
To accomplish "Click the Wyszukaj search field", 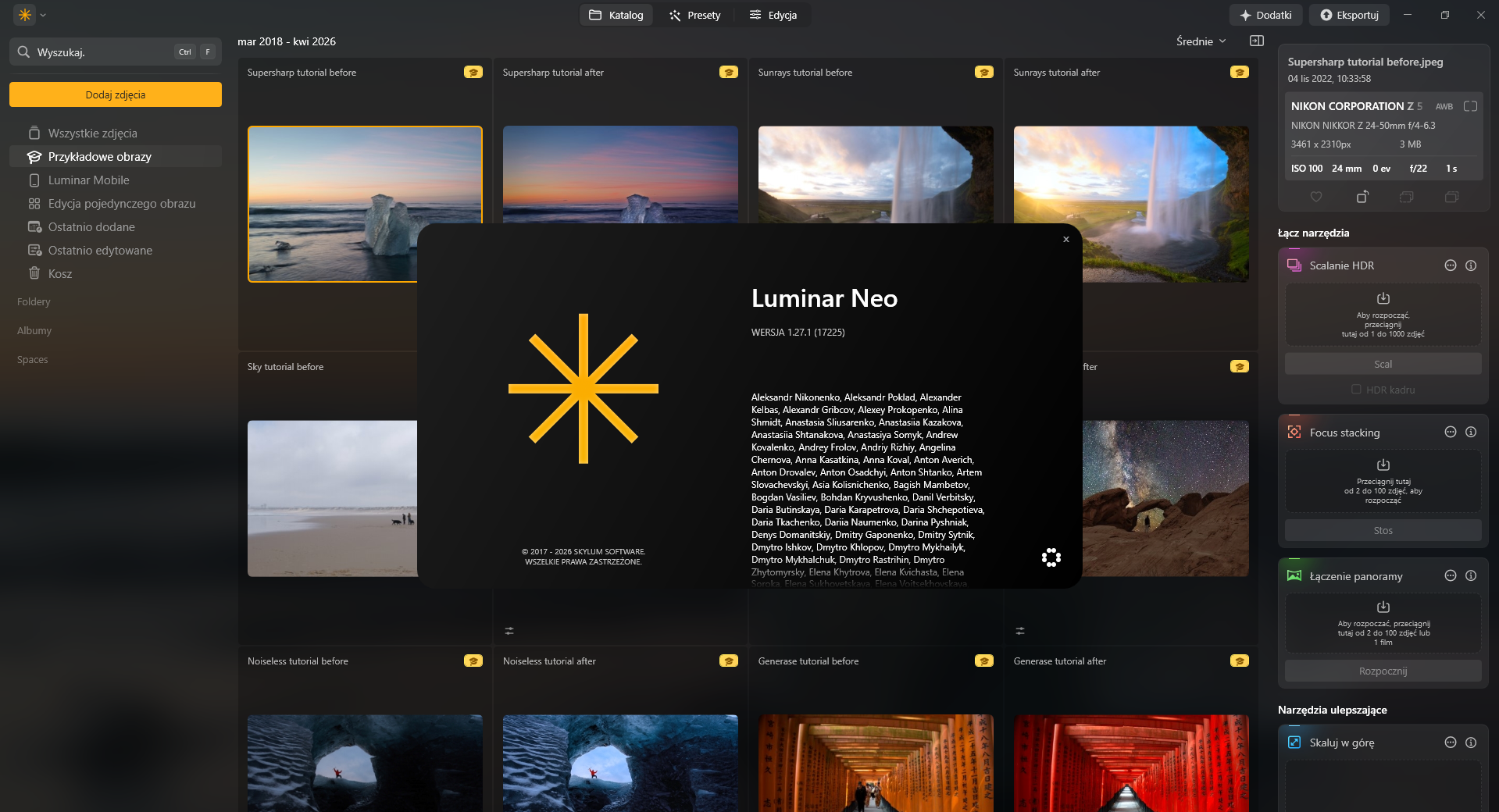I will (116, 52).
